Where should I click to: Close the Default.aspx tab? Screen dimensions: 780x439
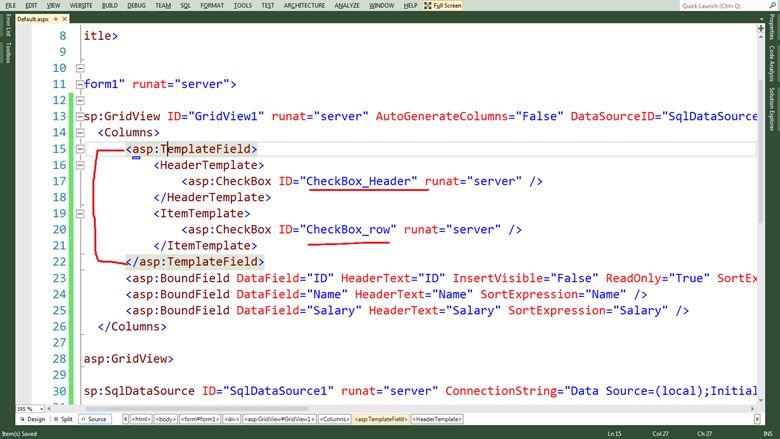point(64,19)
